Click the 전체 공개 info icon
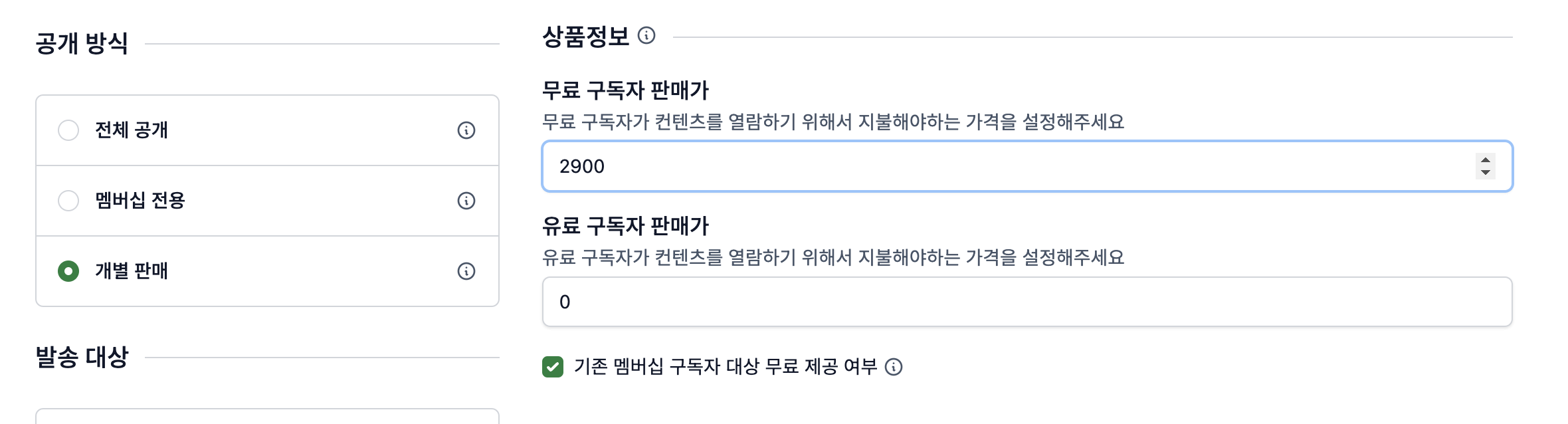This screenshot has width=1568, height=424. tap(466, 130)
